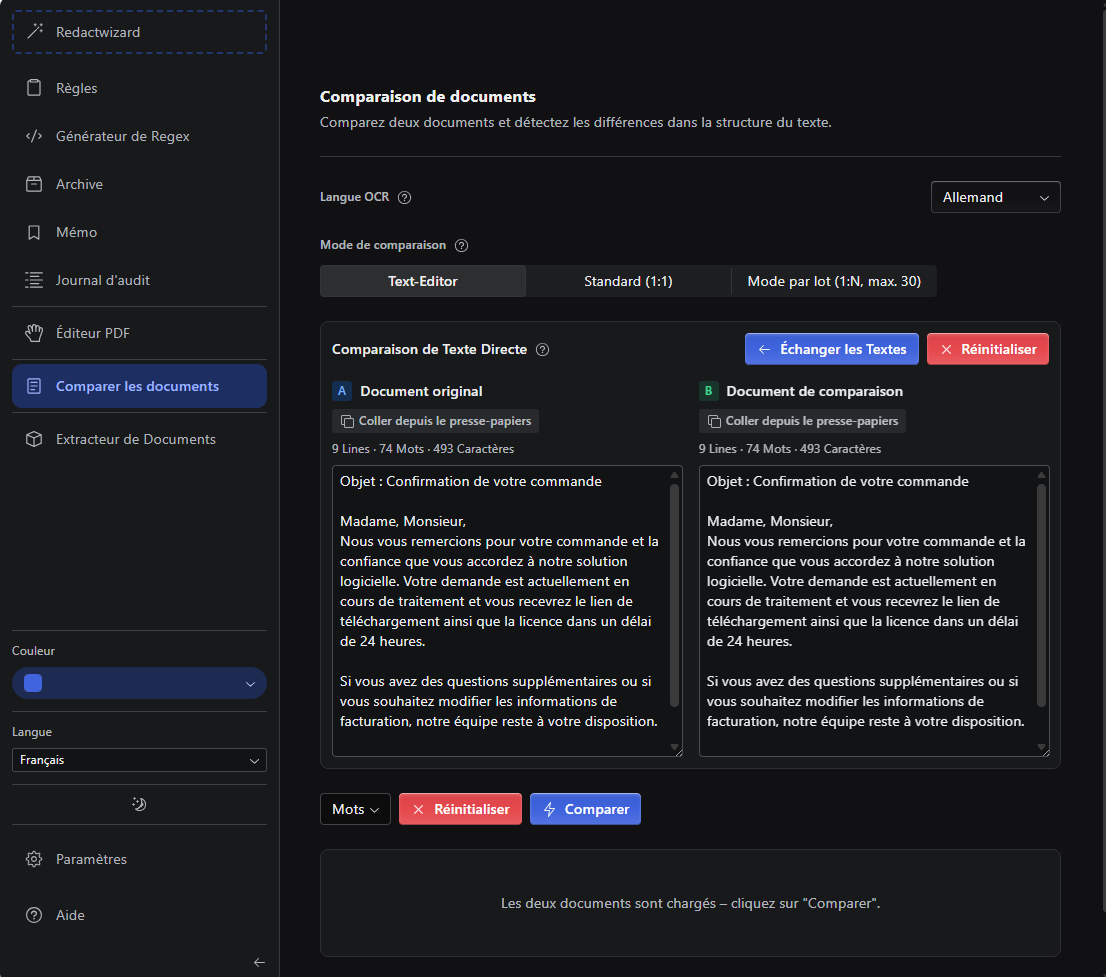
Task: Open the Français language dropdown
Action: coord(139,760)
